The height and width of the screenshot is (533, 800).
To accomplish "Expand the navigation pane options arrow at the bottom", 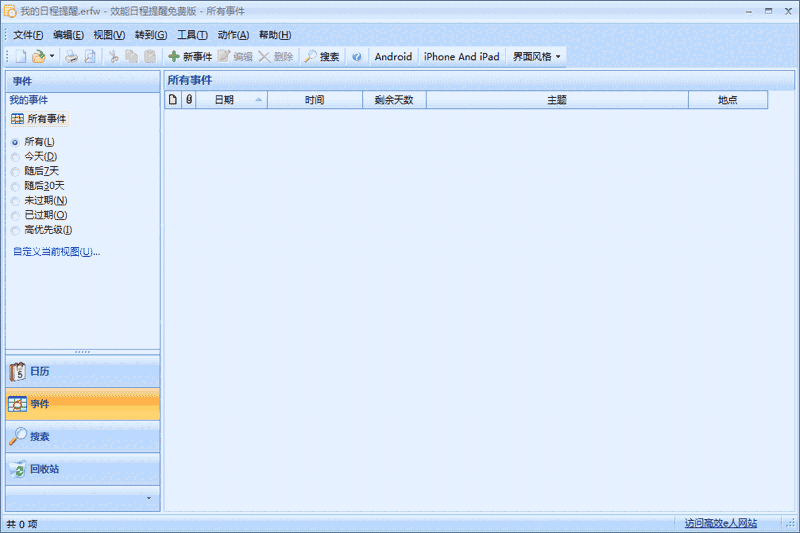I will (x=149, y=498).
